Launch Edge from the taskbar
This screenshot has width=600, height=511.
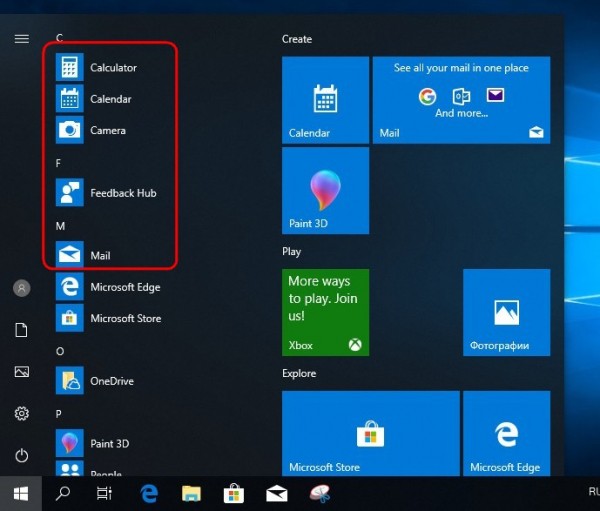tap(149, 493)
